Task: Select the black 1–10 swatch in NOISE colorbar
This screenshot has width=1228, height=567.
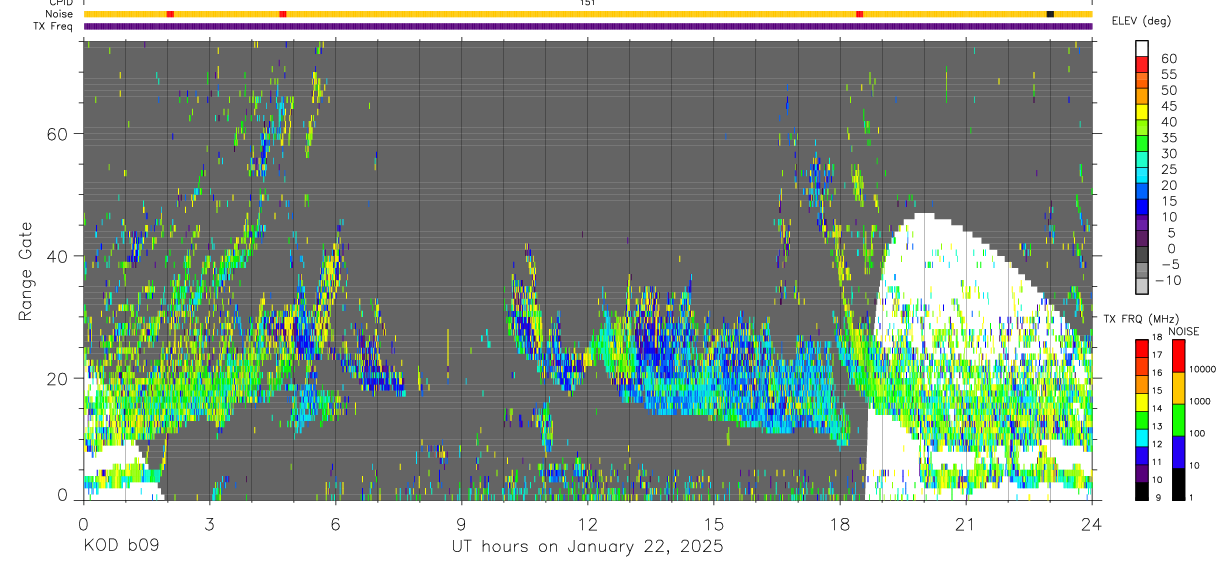Action: click(1178, 483)
